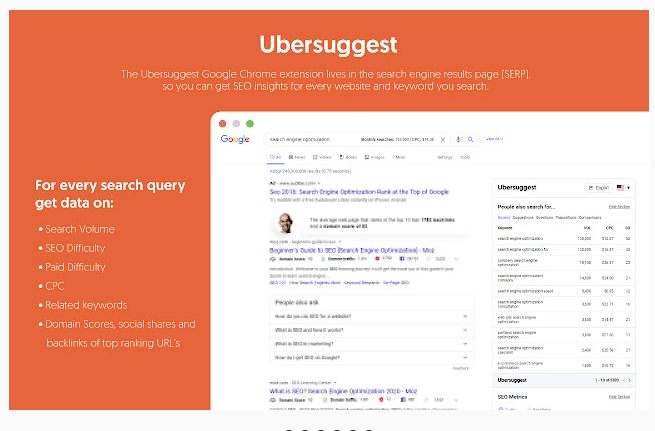This screenshot has width=655, height=431.
Task: Select the All results tab
Action: pyautogui.click(x=275, y=157)
